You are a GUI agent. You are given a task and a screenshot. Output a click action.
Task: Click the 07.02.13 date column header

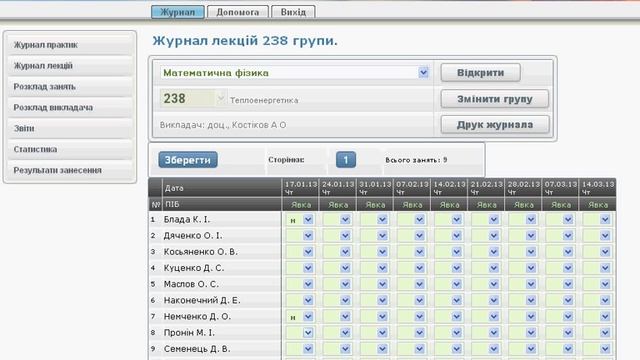coord(412,188)
